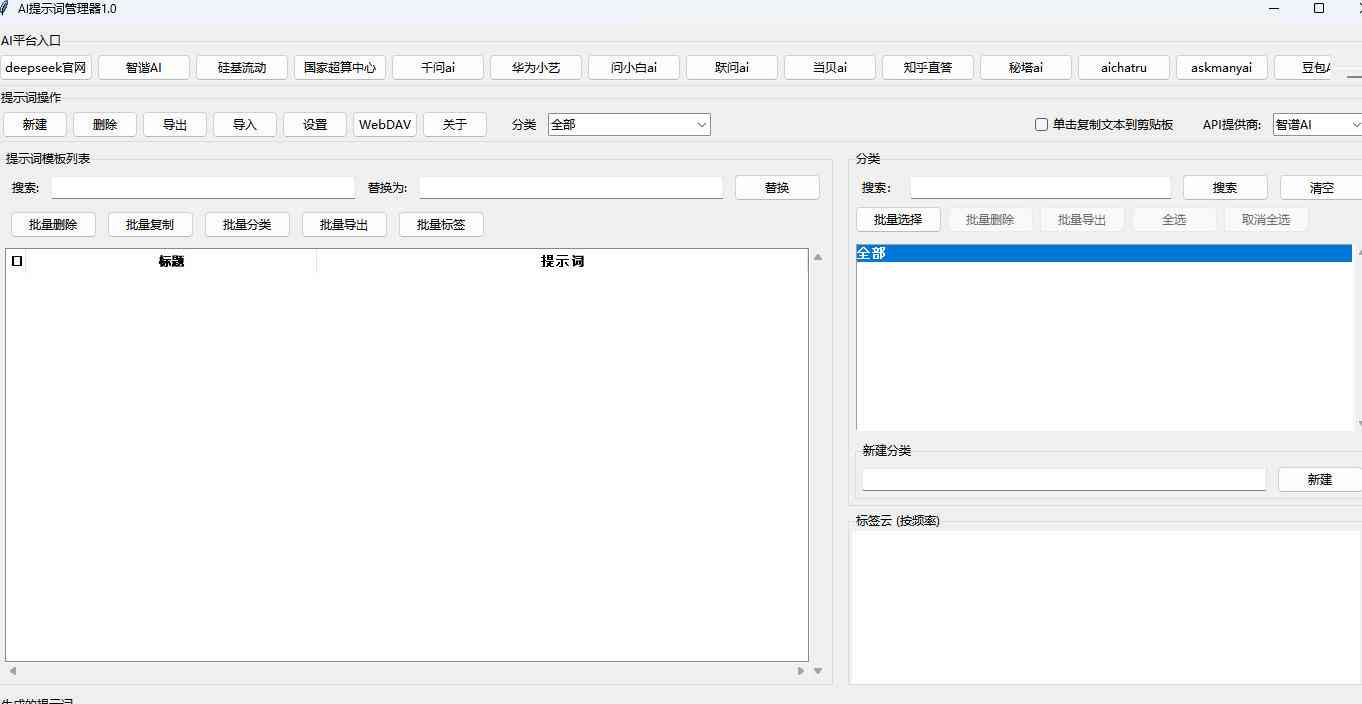Click horizontal scrollbar left arrow
Screen dimensions: 1362x704
[12, 671]
